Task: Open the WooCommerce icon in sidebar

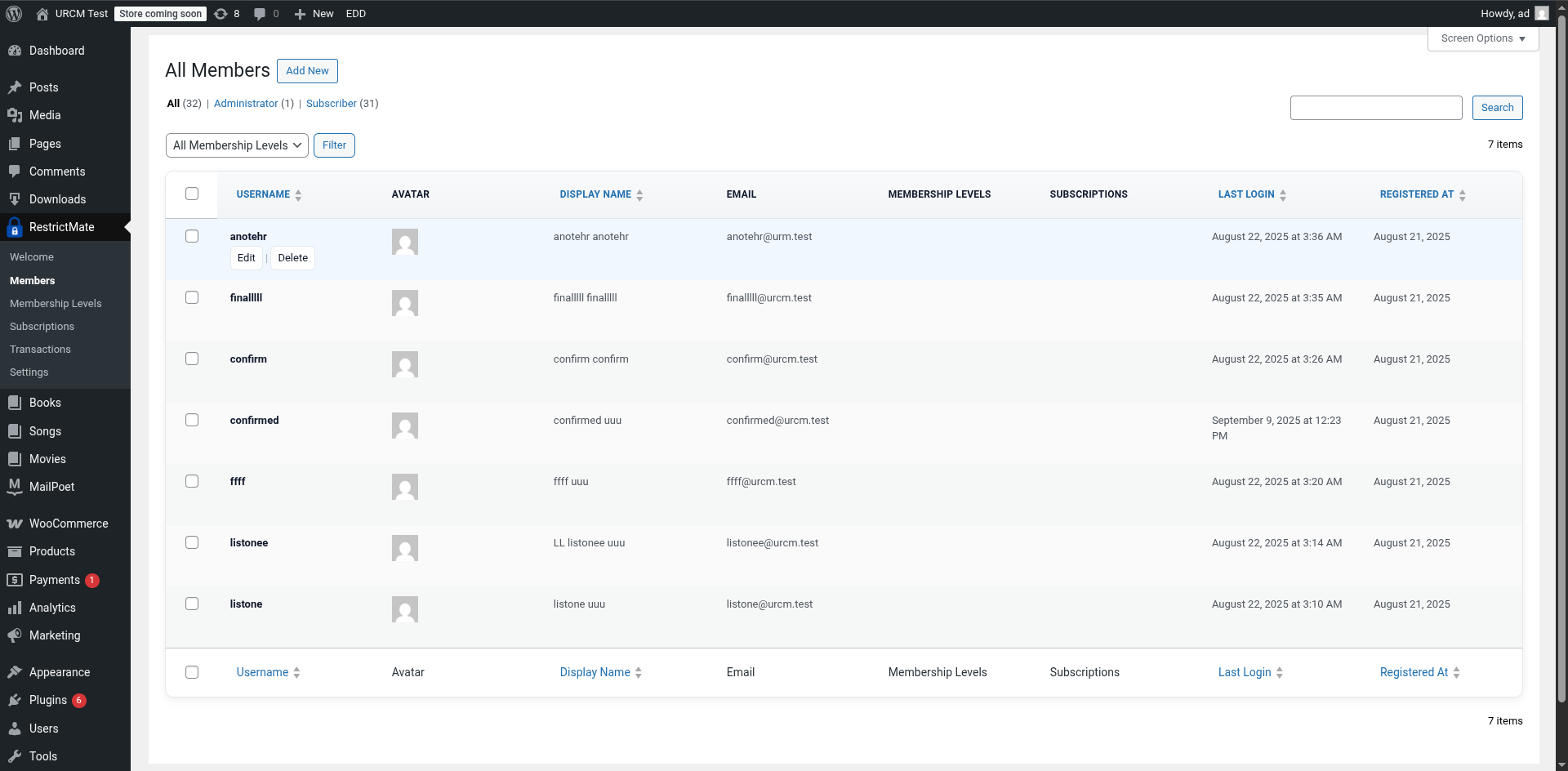Action: 15,524
